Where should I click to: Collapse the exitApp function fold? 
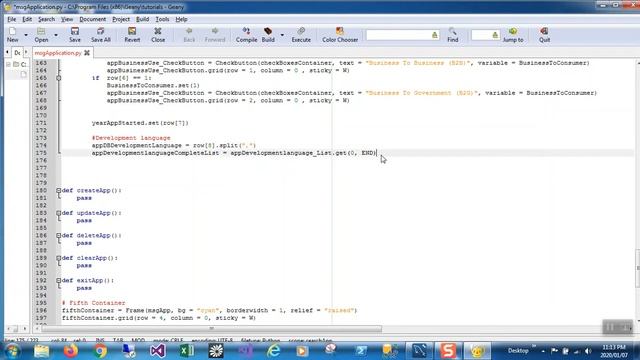59,280
